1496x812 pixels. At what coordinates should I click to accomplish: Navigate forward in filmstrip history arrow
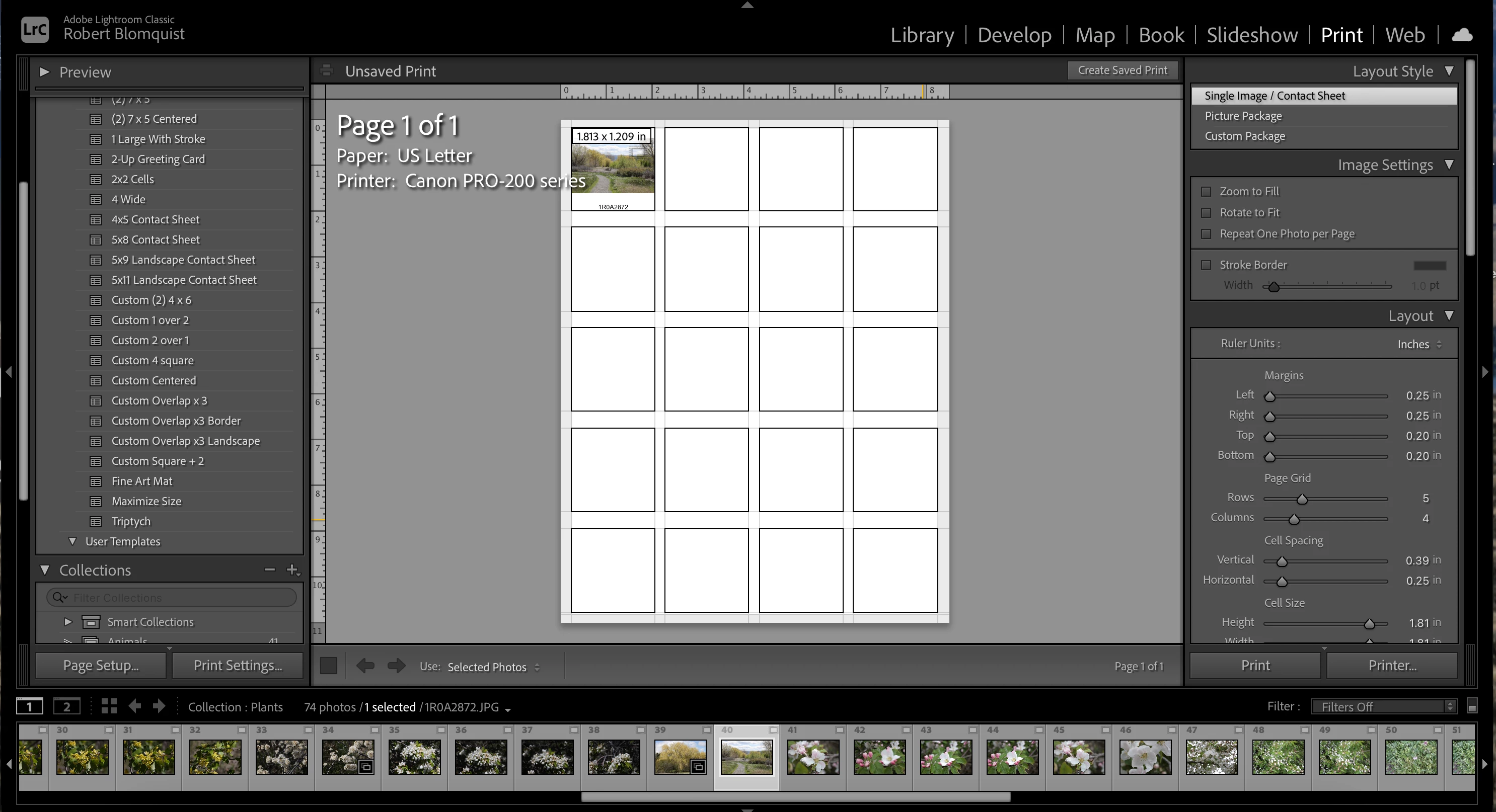coord(159,706)
